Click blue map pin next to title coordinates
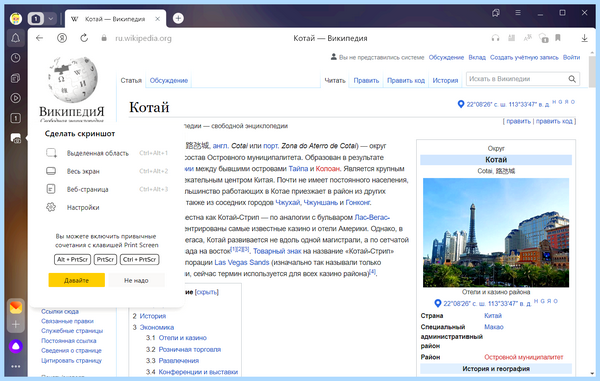Screen dimensions: 600x381 click(x=461, y=104)
